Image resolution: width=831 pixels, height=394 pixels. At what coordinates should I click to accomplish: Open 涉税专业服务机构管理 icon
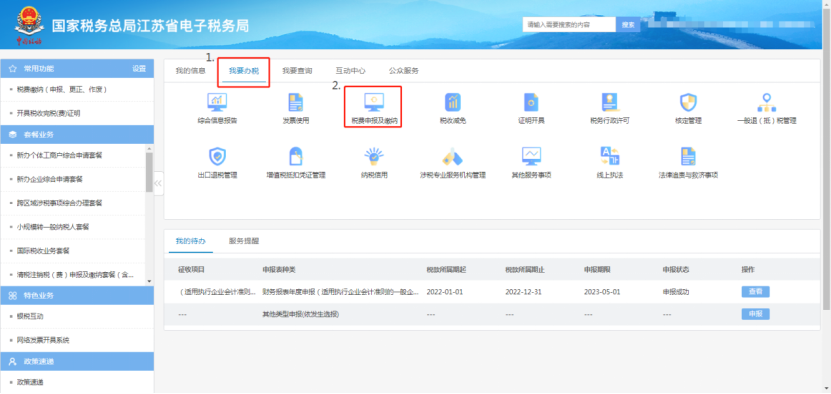[x=452, y=156]
